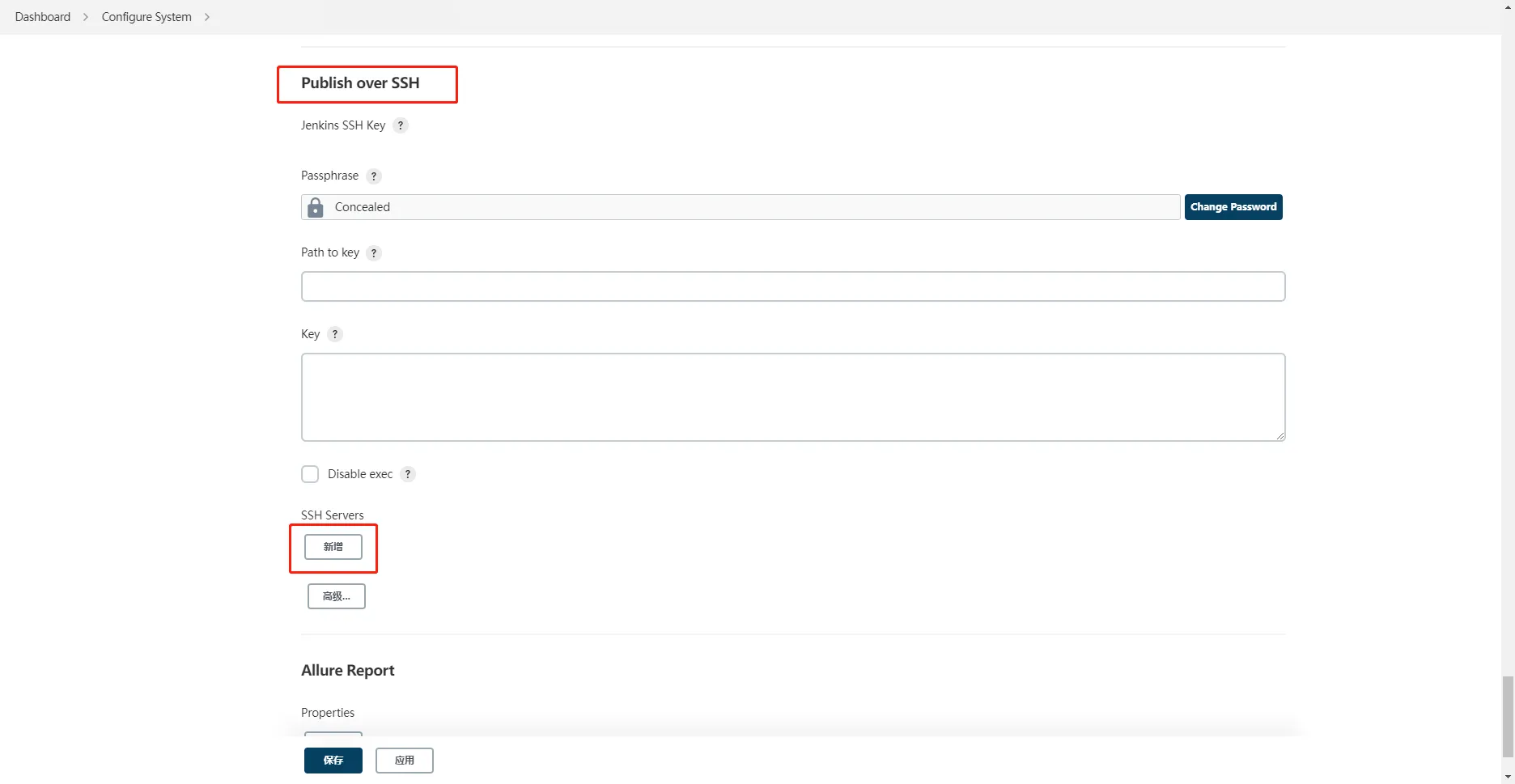Image resolution: width=1515 pixels, height=784 pixels.
Task: Open the chevron after Configure System
Action: (207, 17)
